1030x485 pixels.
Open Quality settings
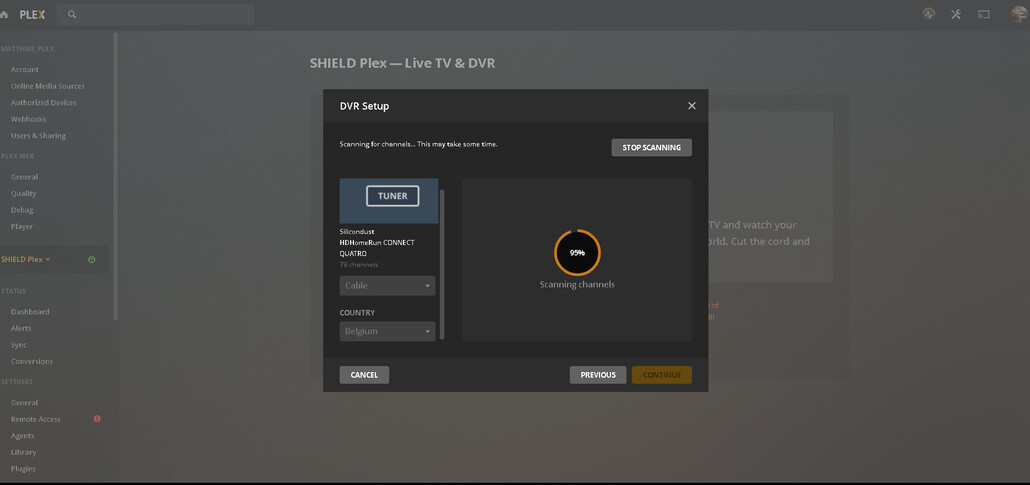tap(24, 193)
